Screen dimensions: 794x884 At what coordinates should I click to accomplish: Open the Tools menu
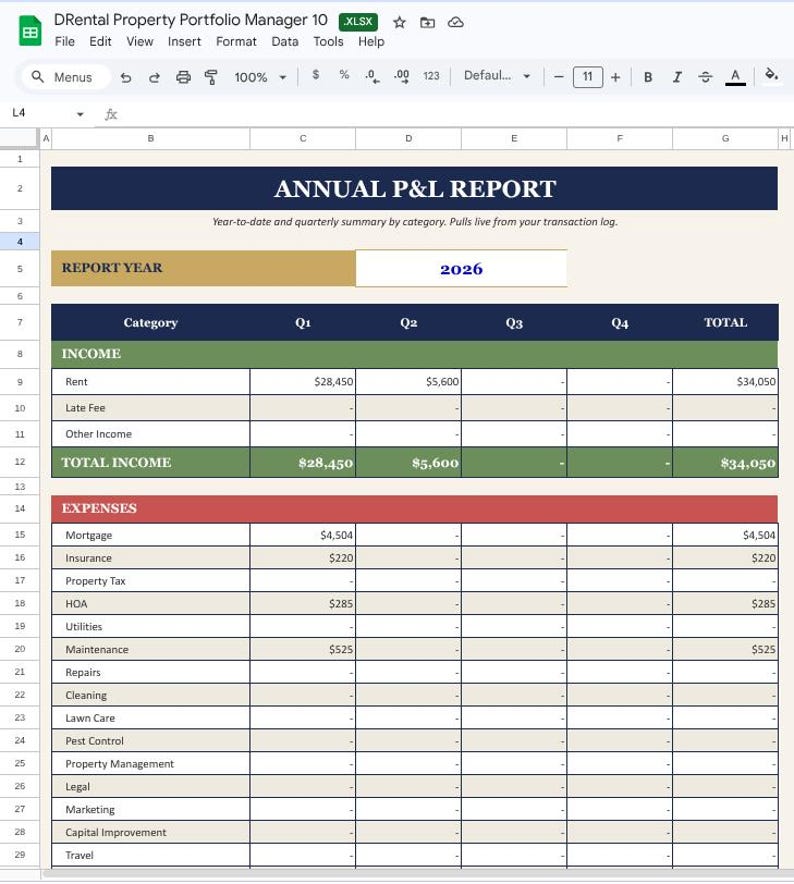328,42
